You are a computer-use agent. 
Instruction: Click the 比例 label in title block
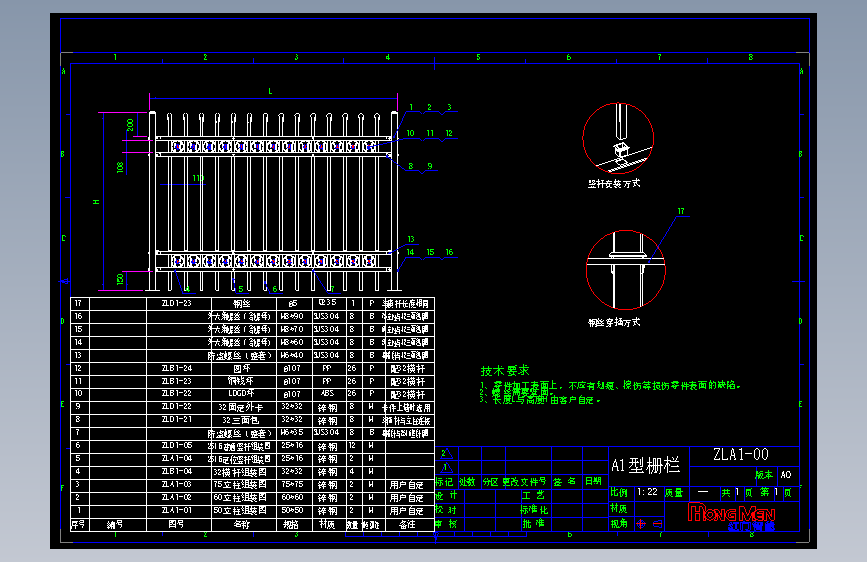pyautogui.click(x=619, y=492)
